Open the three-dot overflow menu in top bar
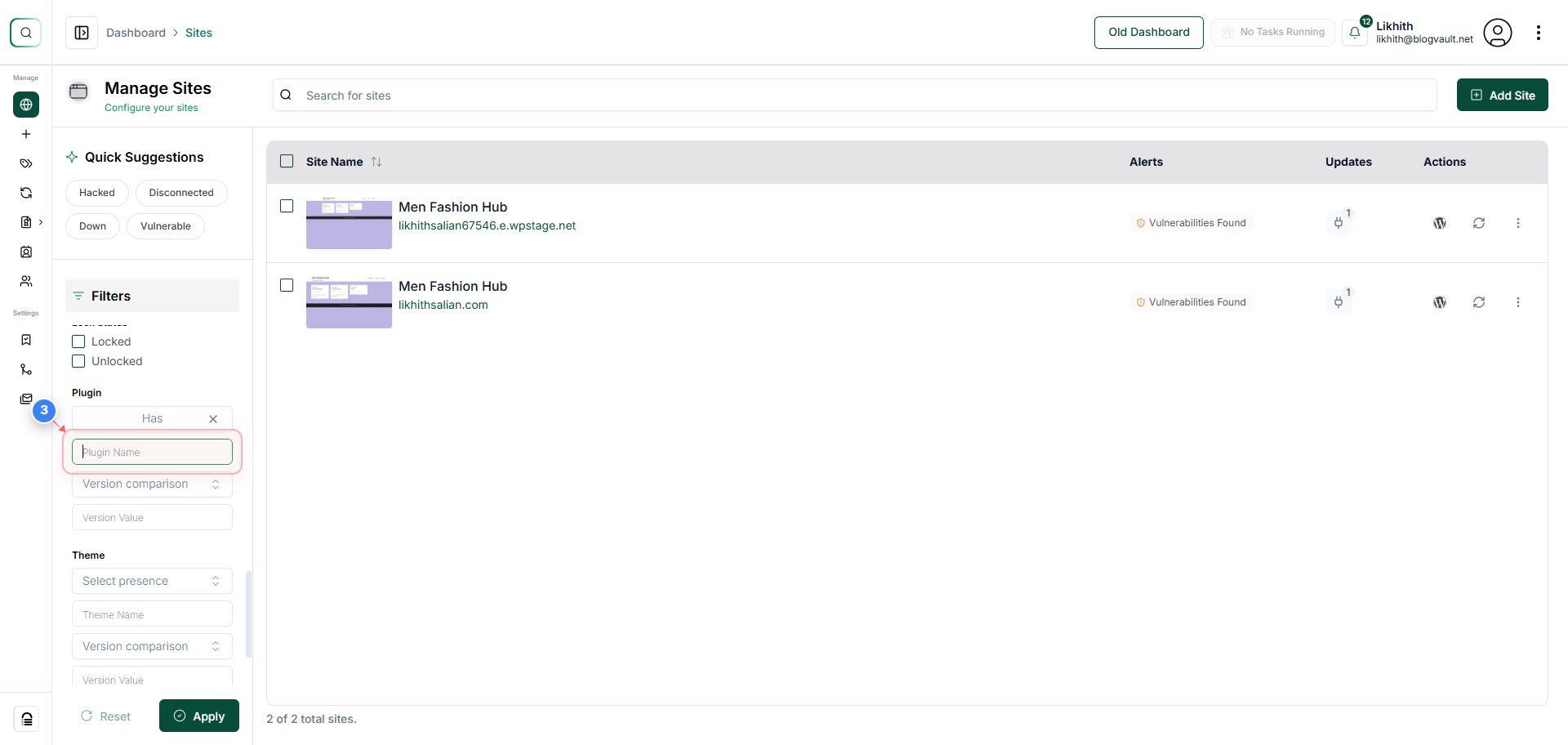 pos(1539,33)
